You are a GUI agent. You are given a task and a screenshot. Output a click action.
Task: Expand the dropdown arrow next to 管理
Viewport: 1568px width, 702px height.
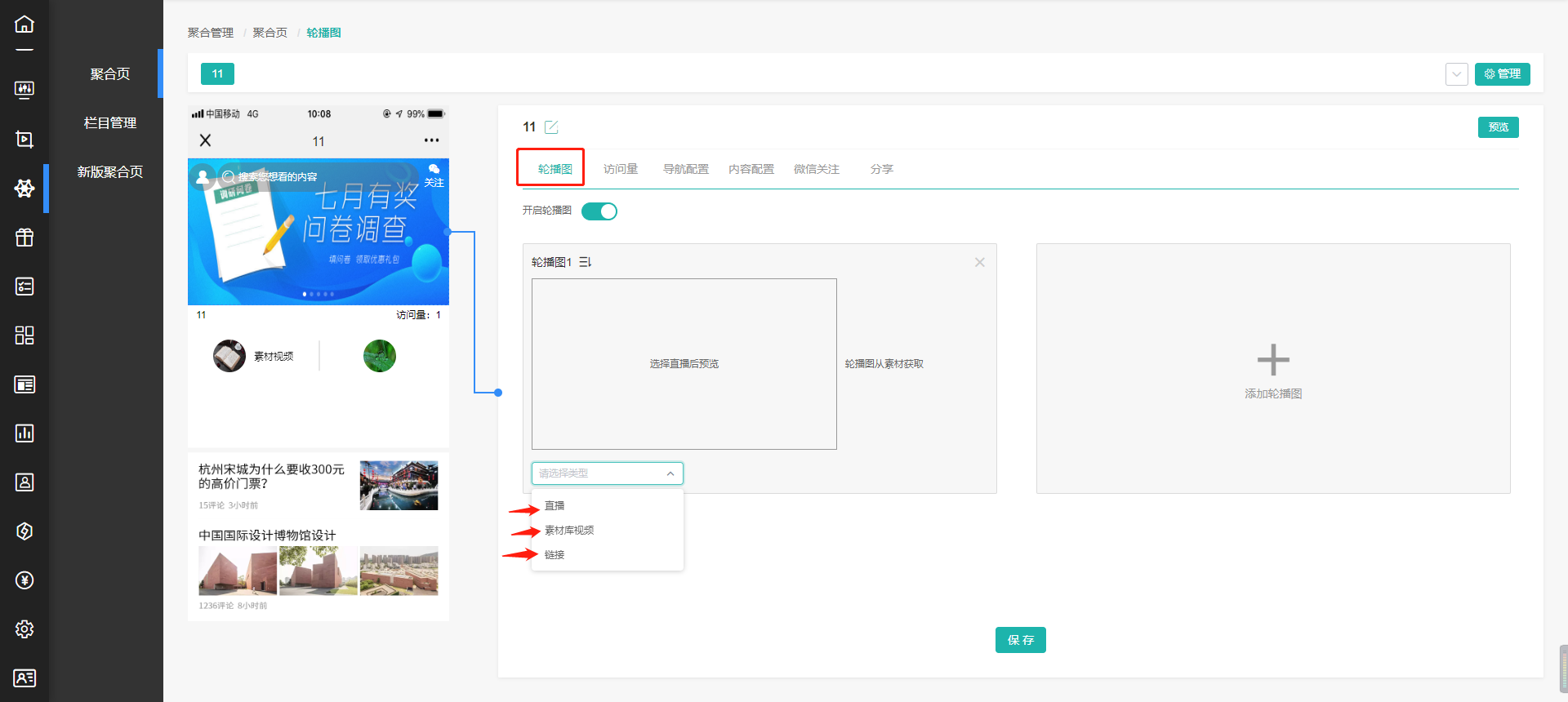pos(1457,74)
